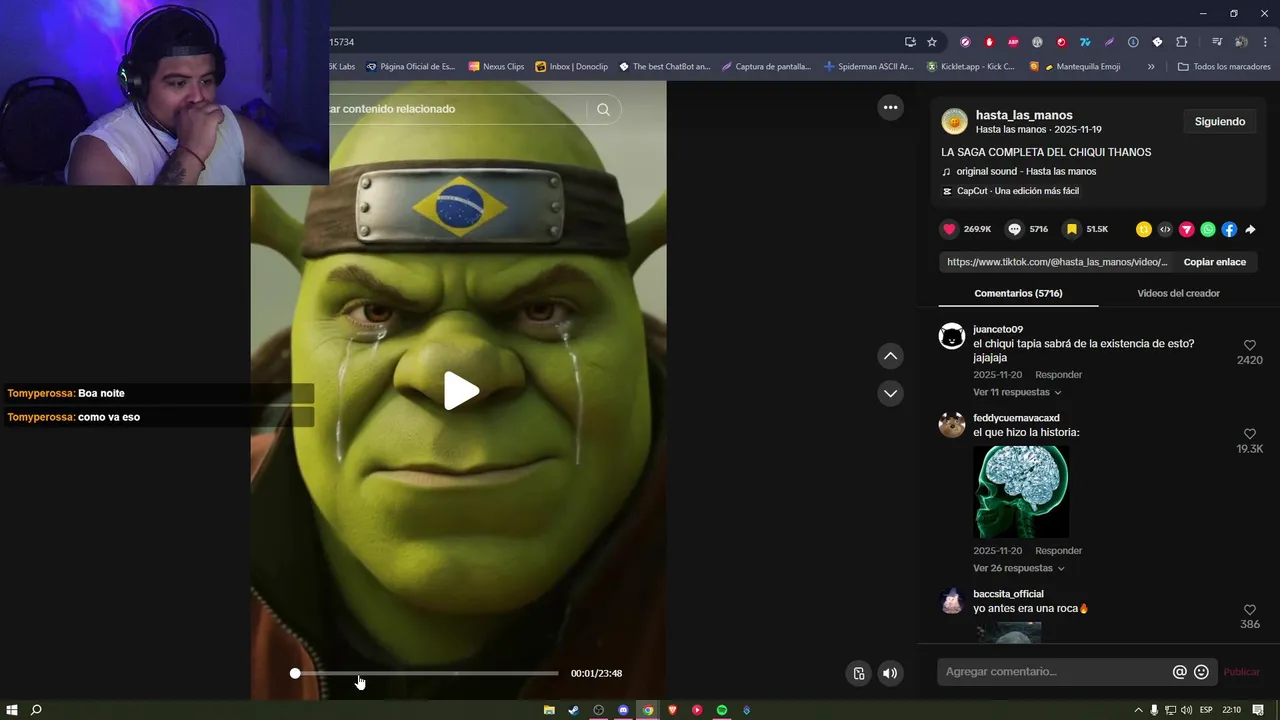
Task: Save video with the yellow bookmark icon
Action: 1072,229
